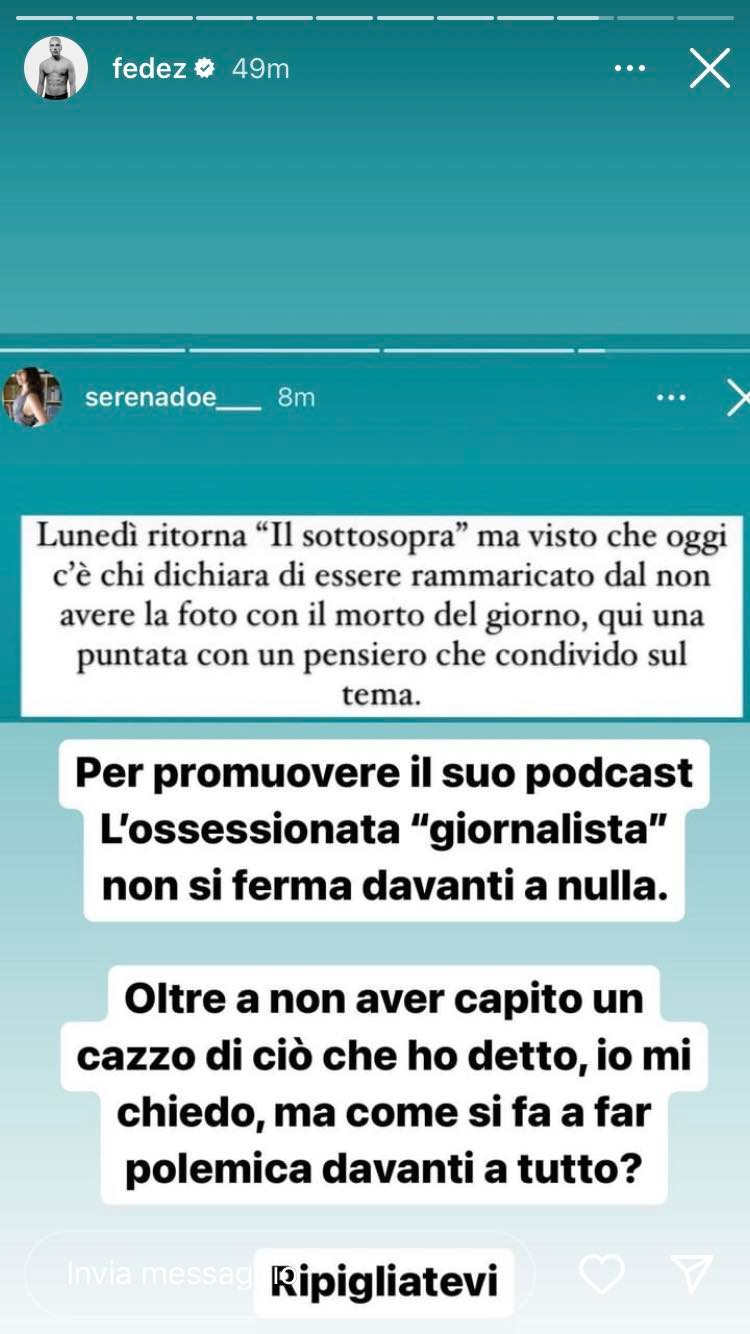Select the reposted story progress bar above serenadoe___

(375, 351)
